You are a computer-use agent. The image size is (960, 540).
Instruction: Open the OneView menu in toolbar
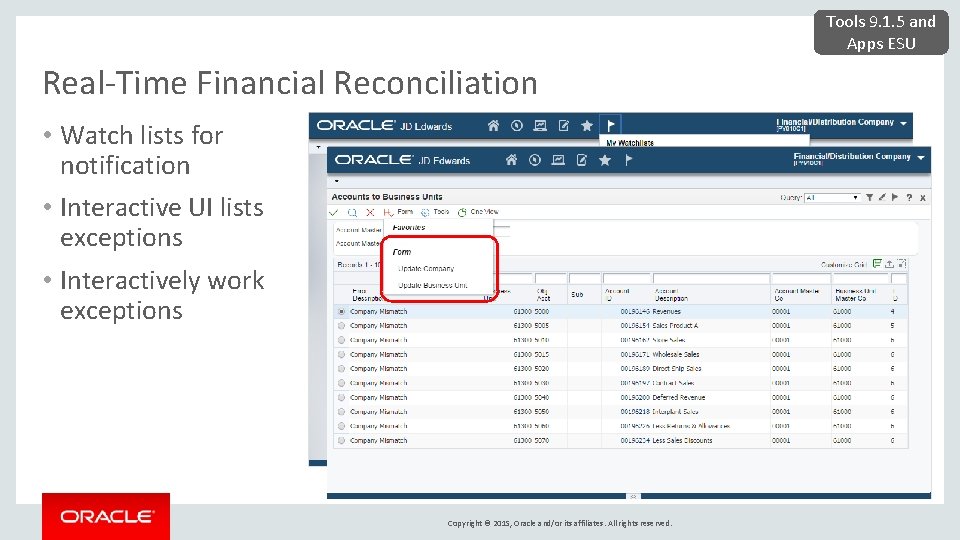478,212
